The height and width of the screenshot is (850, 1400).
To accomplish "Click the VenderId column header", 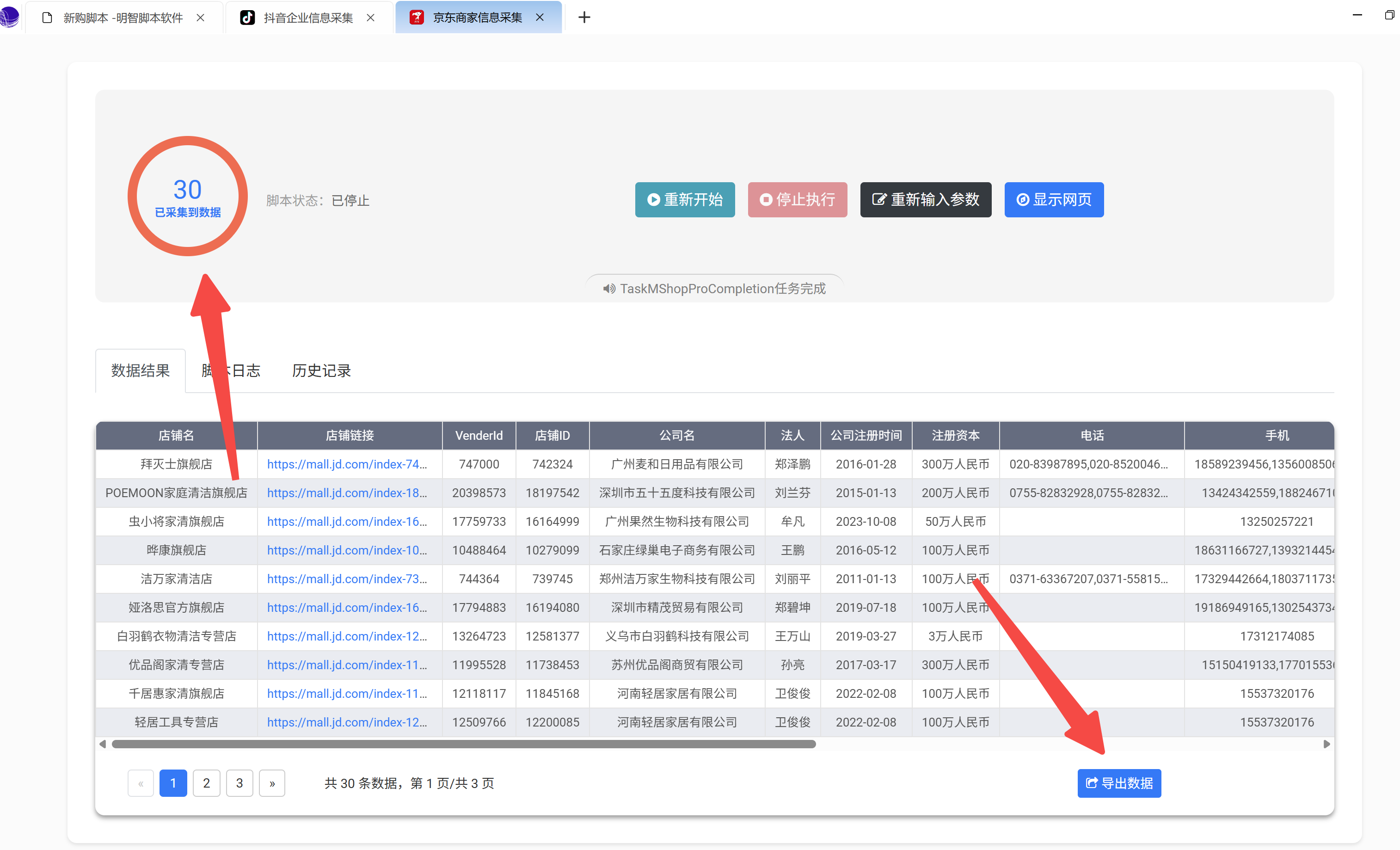I will [479, 435].
